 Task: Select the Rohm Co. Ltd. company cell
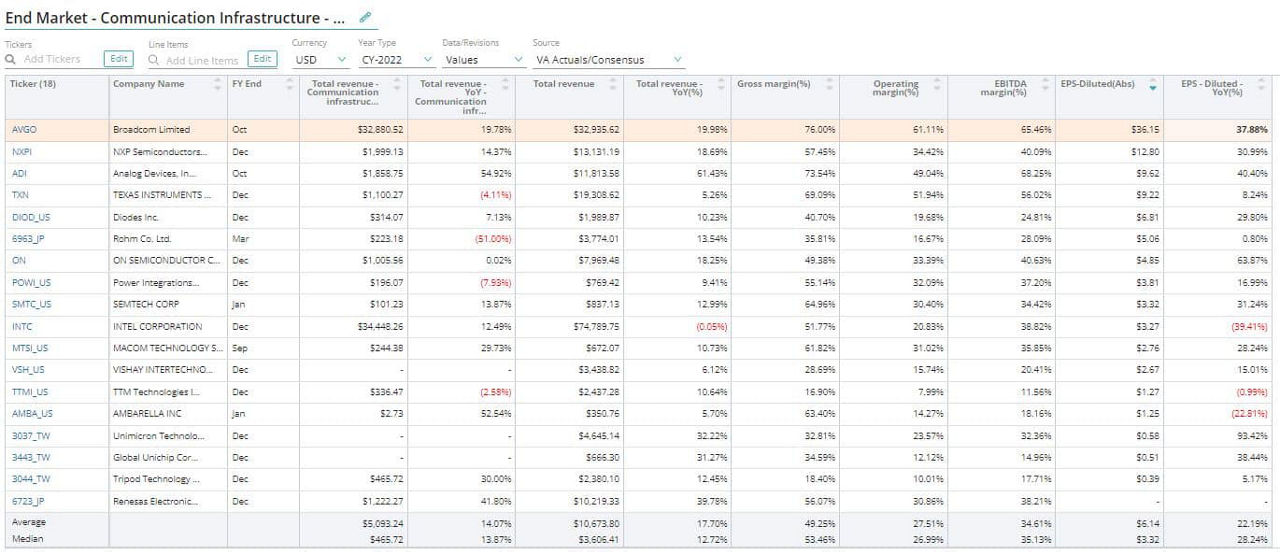tap(168, 239)
